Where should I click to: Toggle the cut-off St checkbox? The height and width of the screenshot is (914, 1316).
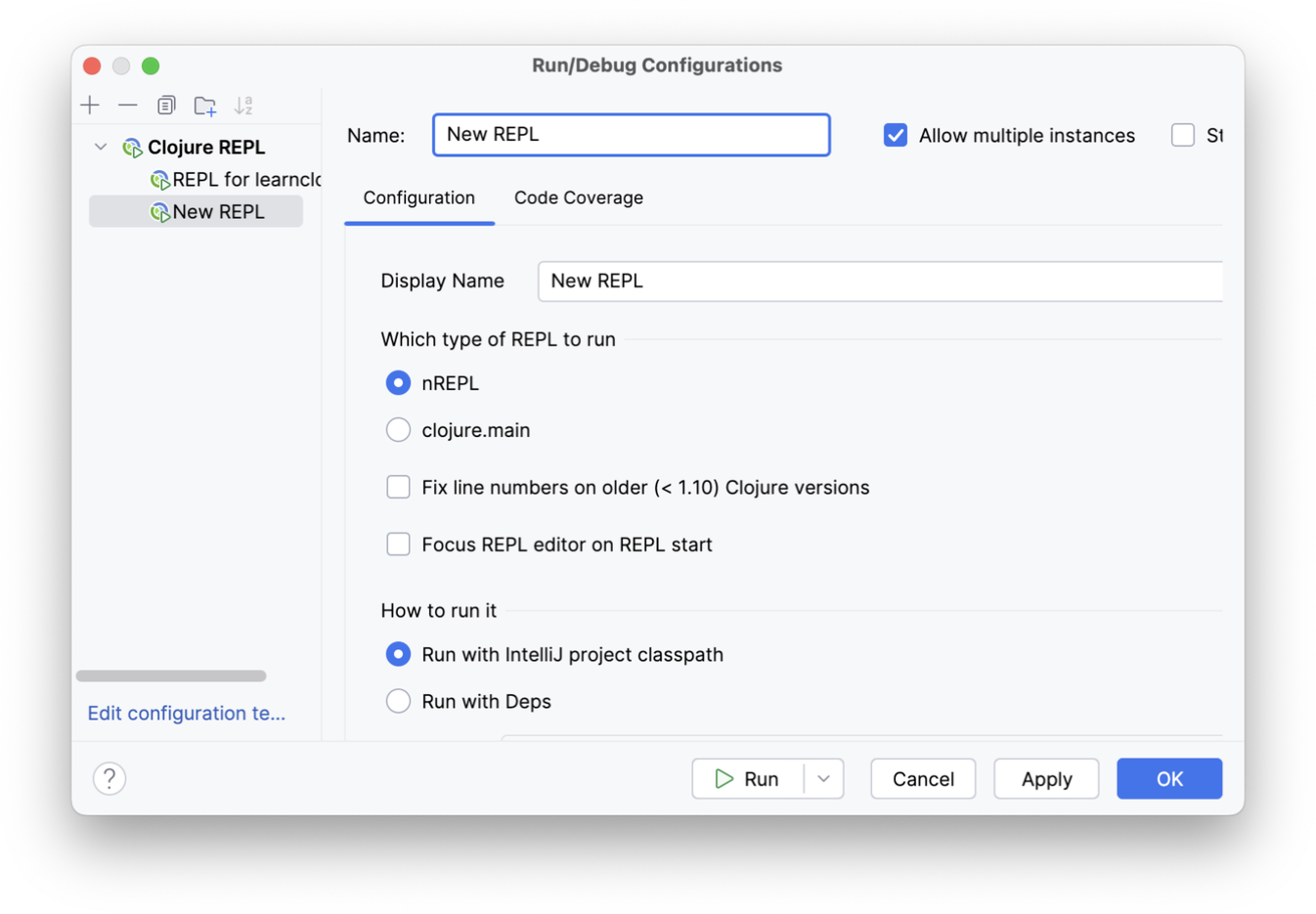point(1183,135)
